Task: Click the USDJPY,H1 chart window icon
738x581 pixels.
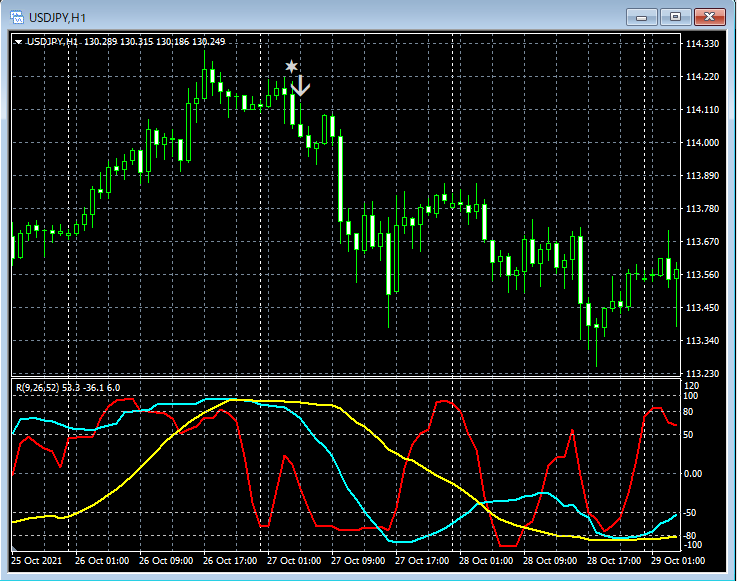Action: [x=17, y=17]
